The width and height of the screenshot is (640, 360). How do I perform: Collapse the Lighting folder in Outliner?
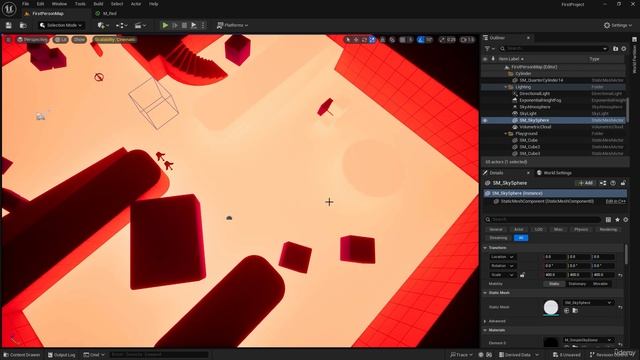(x=505, y=87)
